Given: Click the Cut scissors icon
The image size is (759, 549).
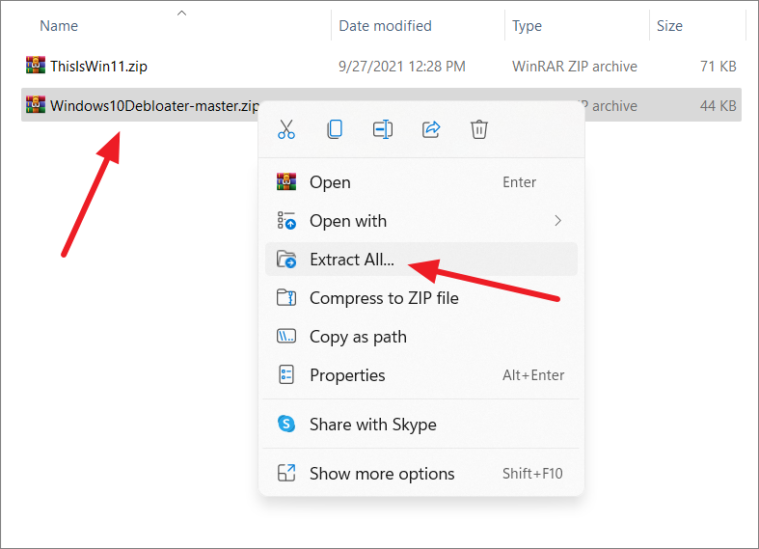Looking at the screenshot, I should pyautogui.click(x=286, y=129).
